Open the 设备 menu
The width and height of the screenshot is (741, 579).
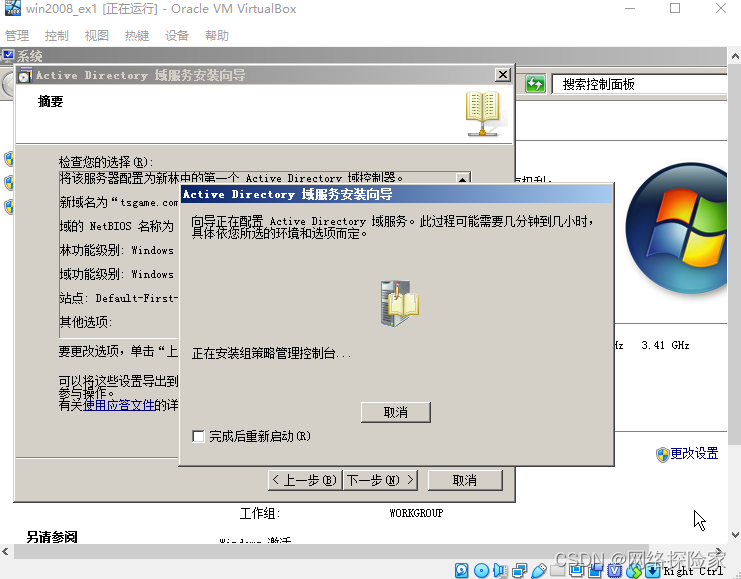point(177,35)
